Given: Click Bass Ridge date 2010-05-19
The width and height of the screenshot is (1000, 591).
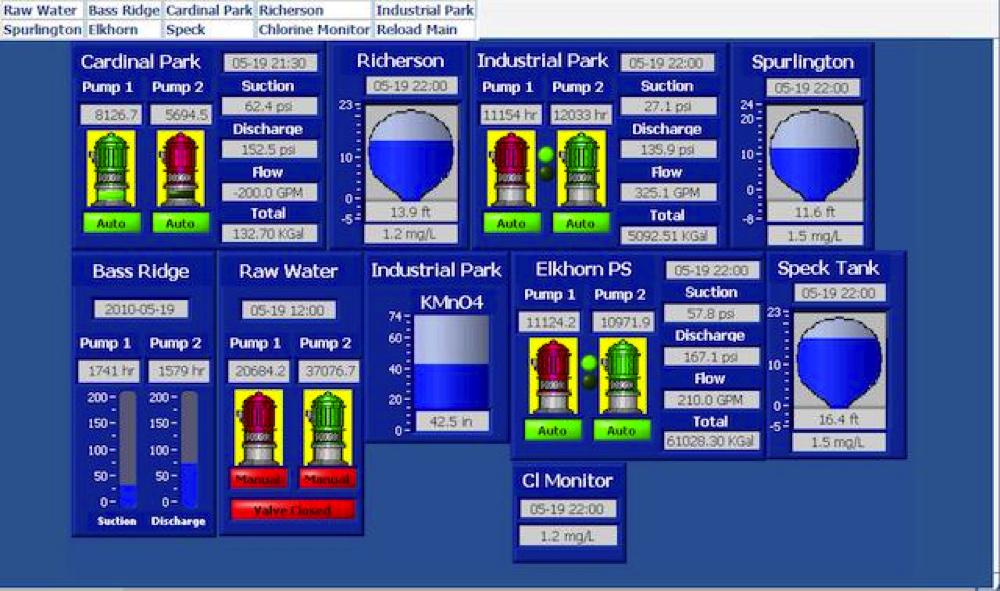Looking at the screenshot, I should click(140, 309).
